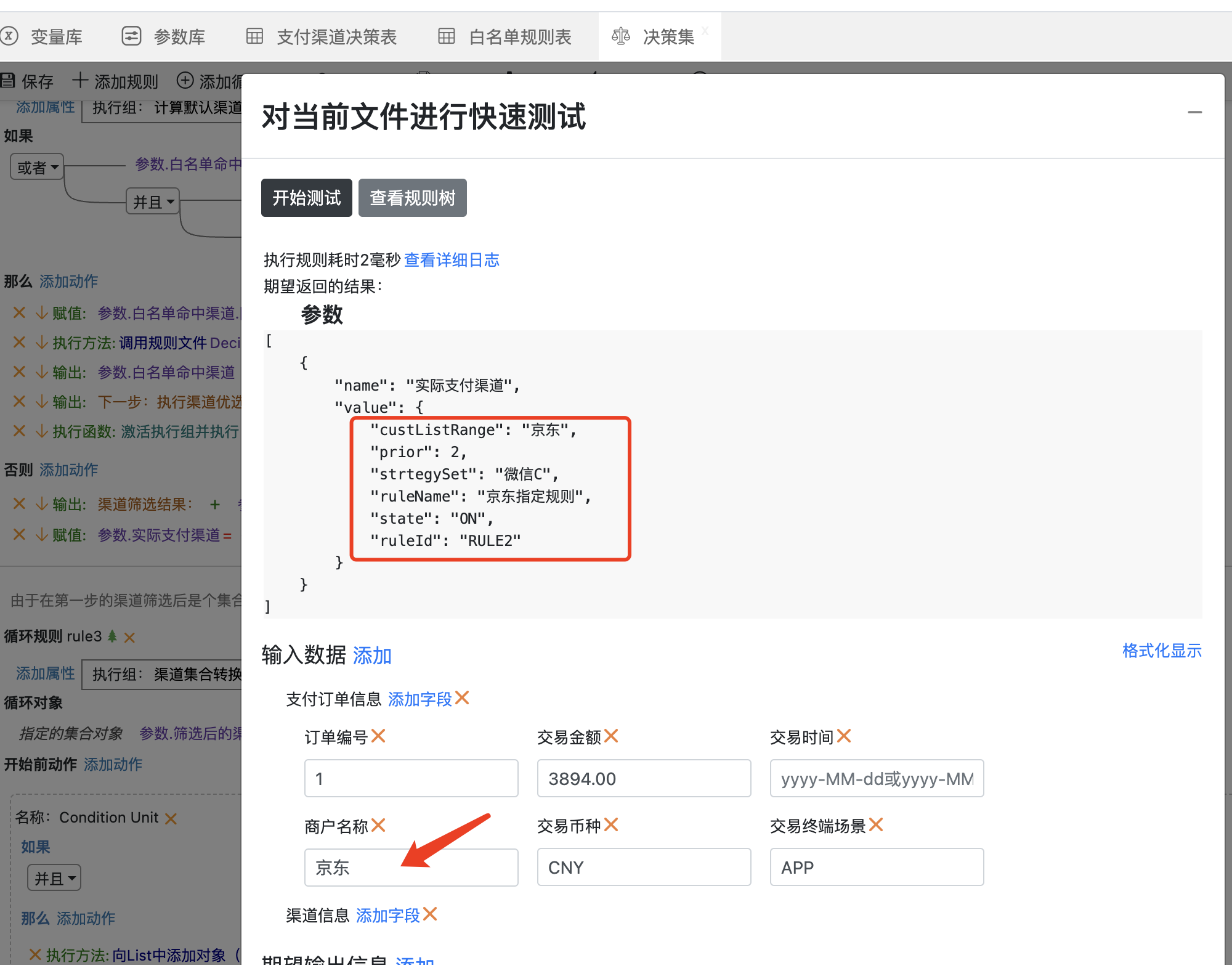Click the 格式化显示 link
The height and width of the screenshot is (976, 1232).
click(x=1161, y=651)
